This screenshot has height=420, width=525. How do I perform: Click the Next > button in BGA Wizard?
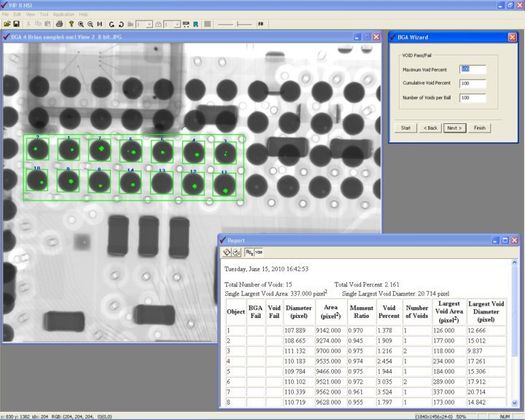point(455,128)
